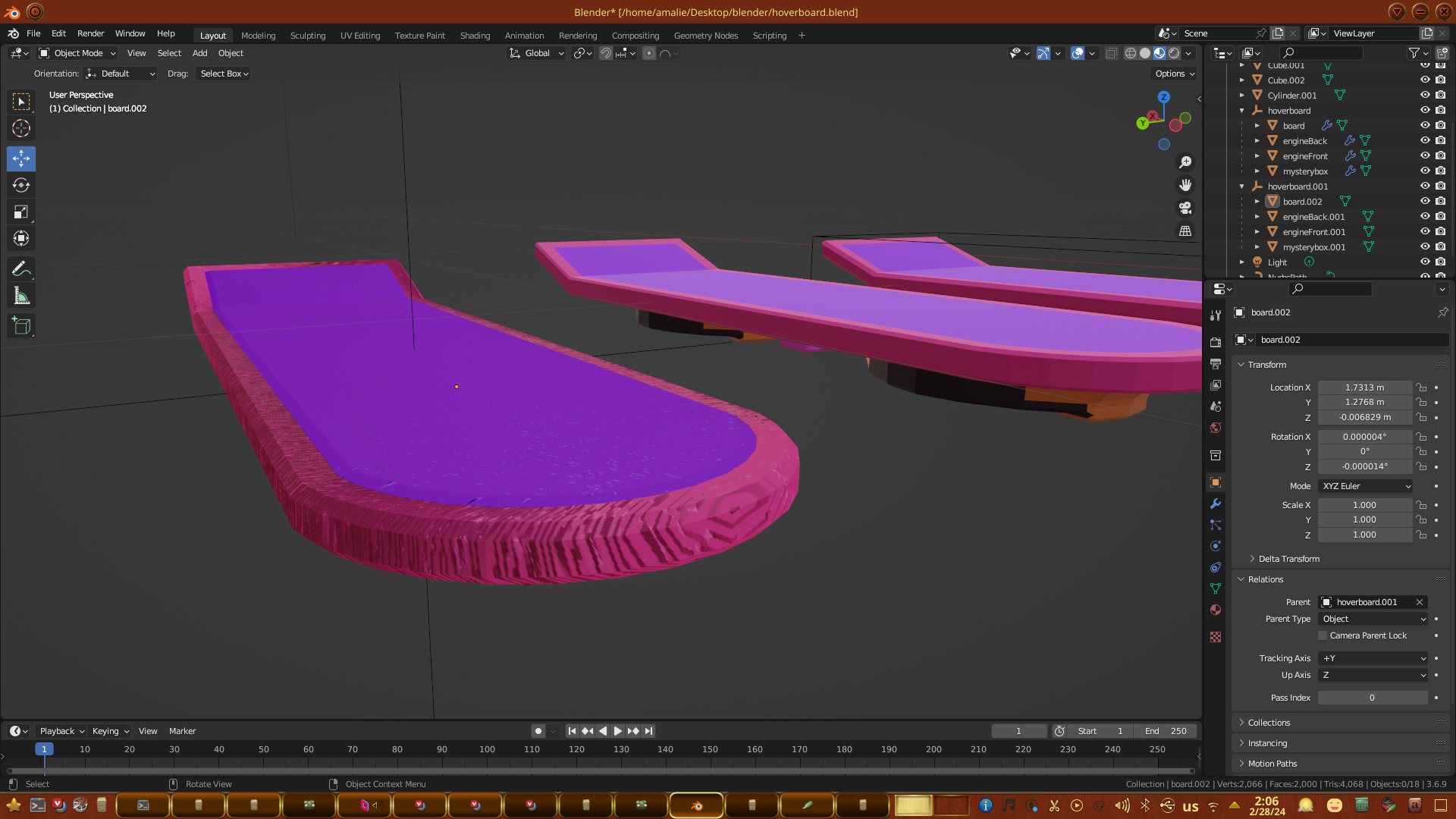The height and width of the screenshot is (819, 1456).
Task: Open the Tracking Axis dropdown
Action: tap(1373, 658)
